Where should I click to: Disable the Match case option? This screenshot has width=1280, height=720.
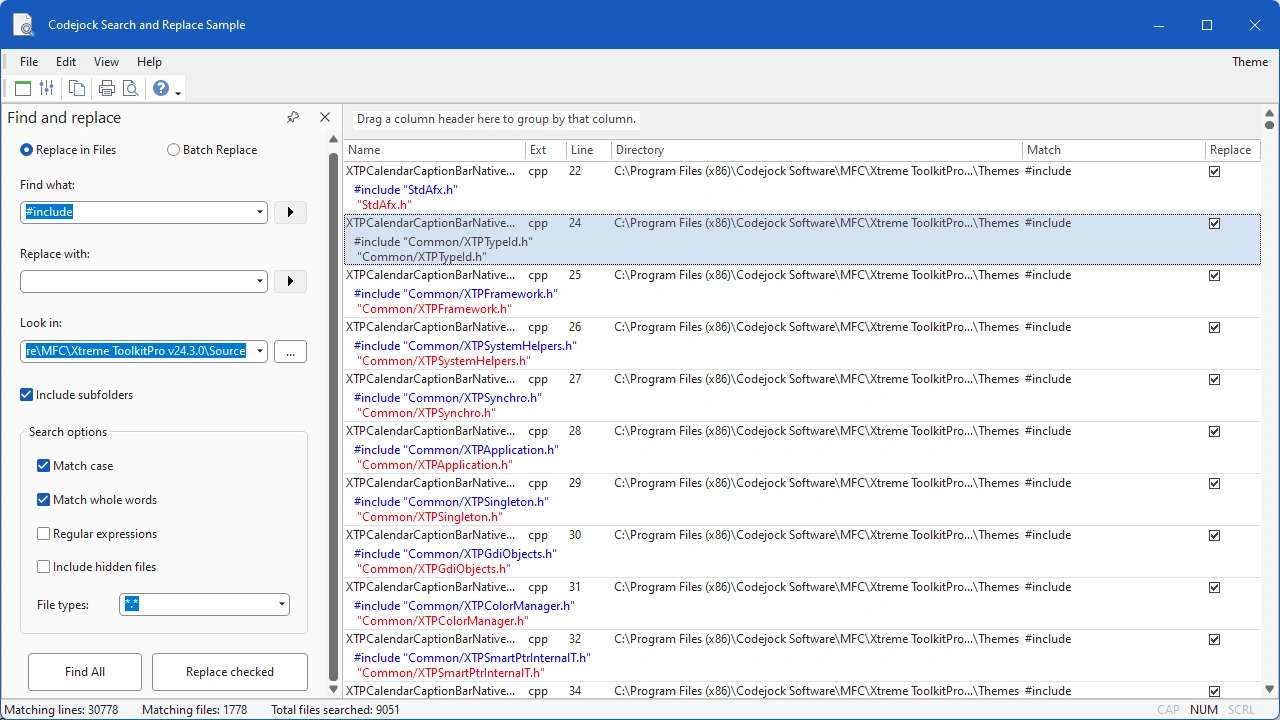[x=75, y=466]
